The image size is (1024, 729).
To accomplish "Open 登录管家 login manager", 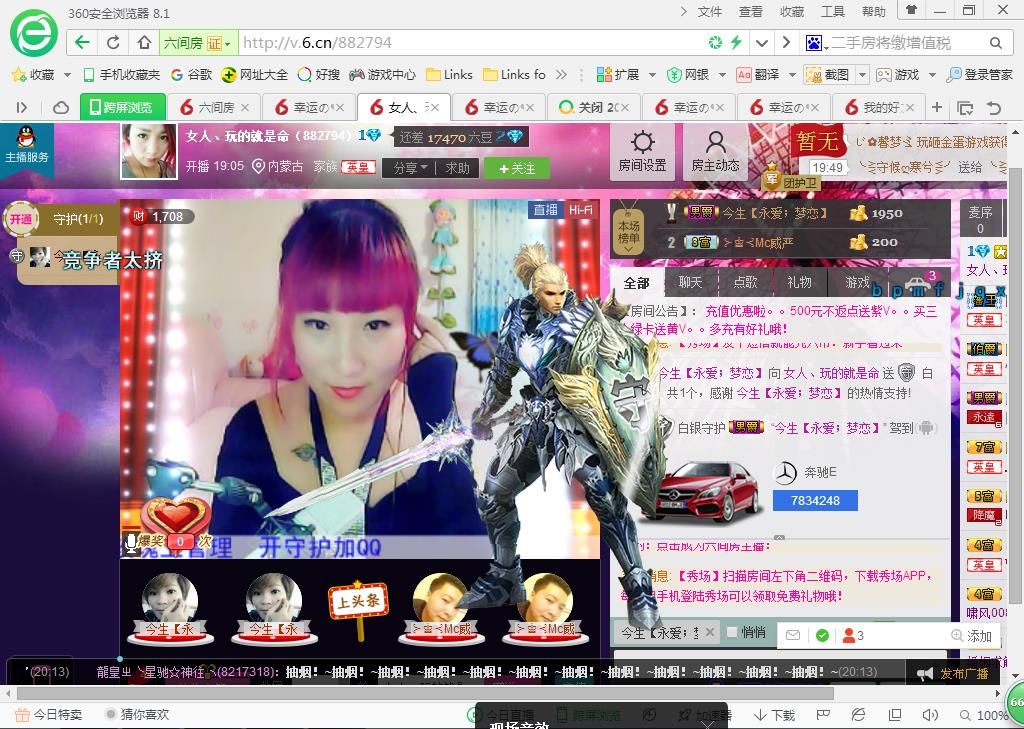I will coord(980,75).
